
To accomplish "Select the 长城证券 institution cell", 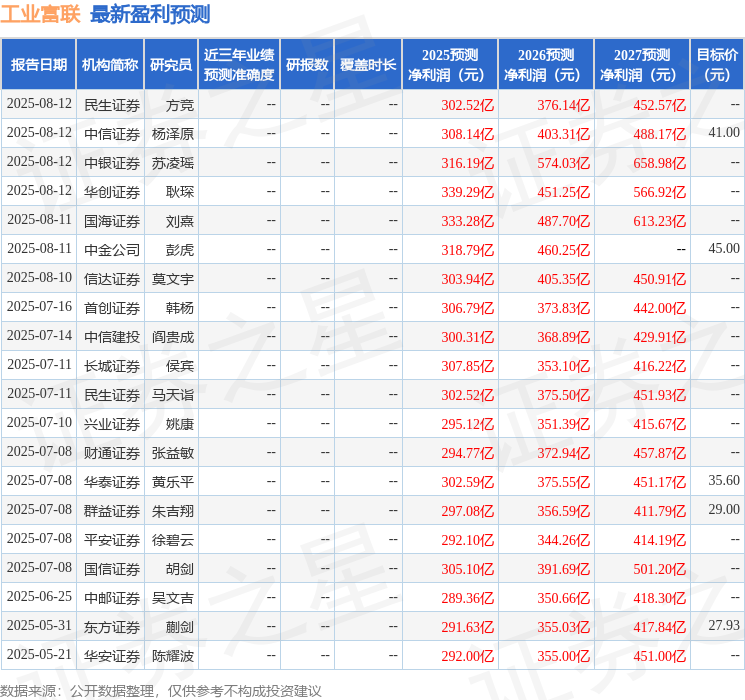I will pos(112,366).
